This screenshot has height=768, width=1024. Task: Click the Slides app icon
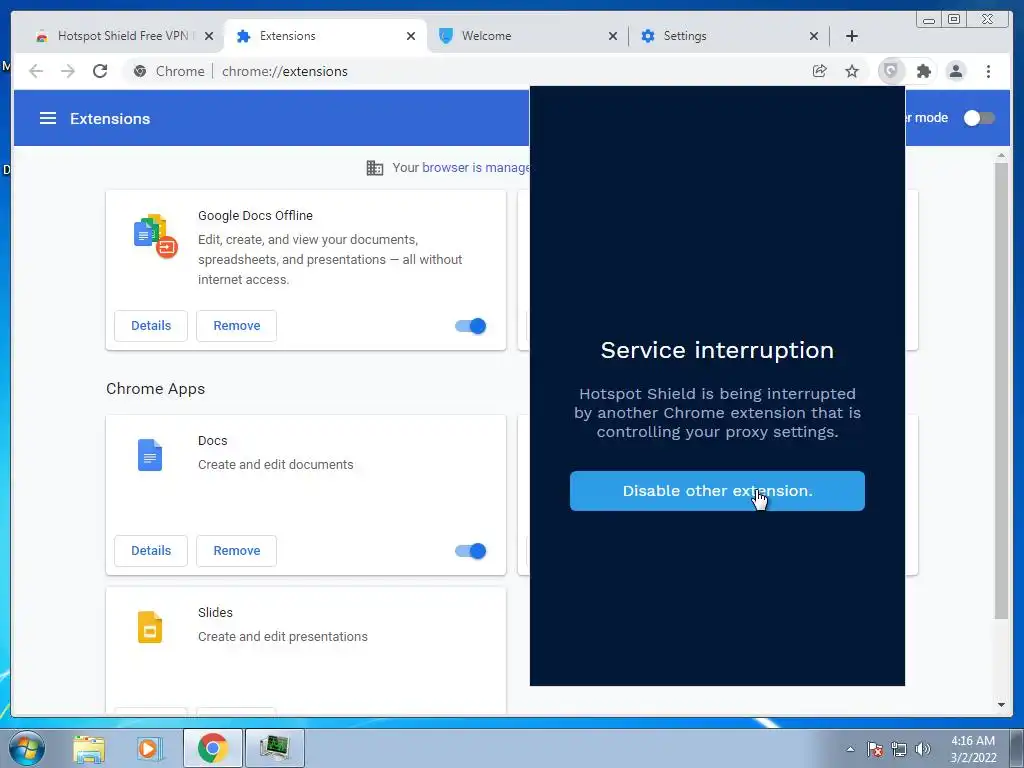point(150,627)
